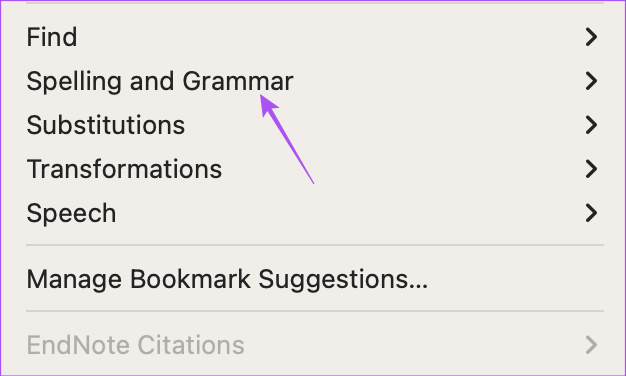Open the Find submenu
Image resolution: width=626 pixels, height=376 pixels.
[315, 37]
